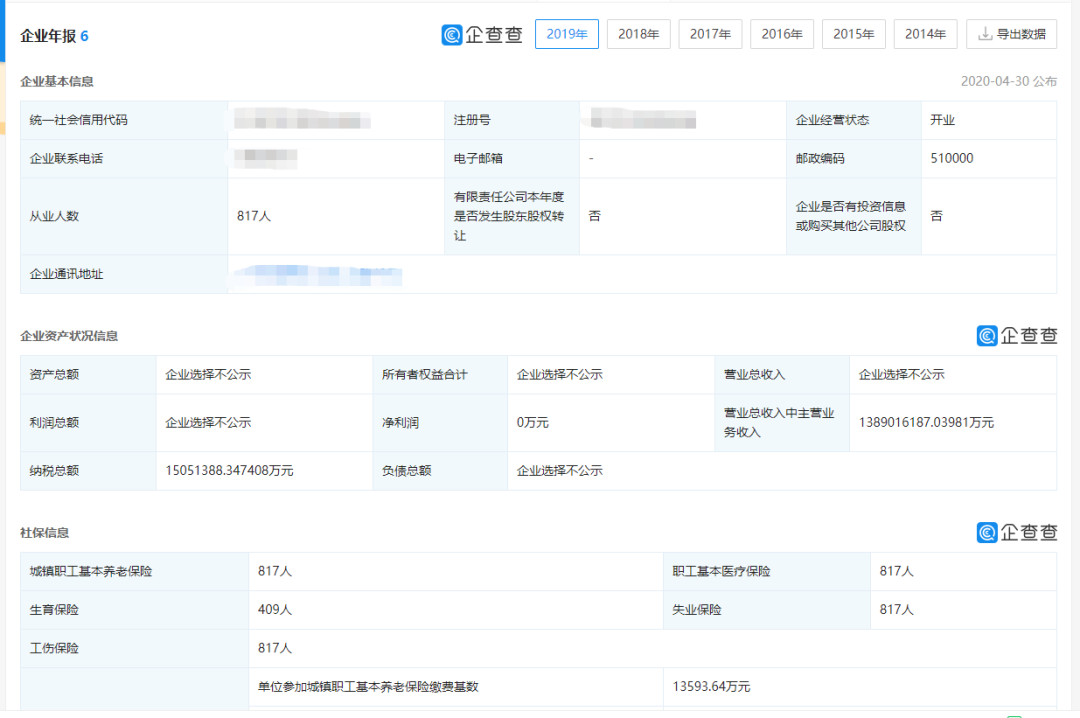The image size is (1080, 718).
Task: Click the 纳税总额 amount 15051388.347408万元
Action: pyautogui.click(x=229, y=470)
